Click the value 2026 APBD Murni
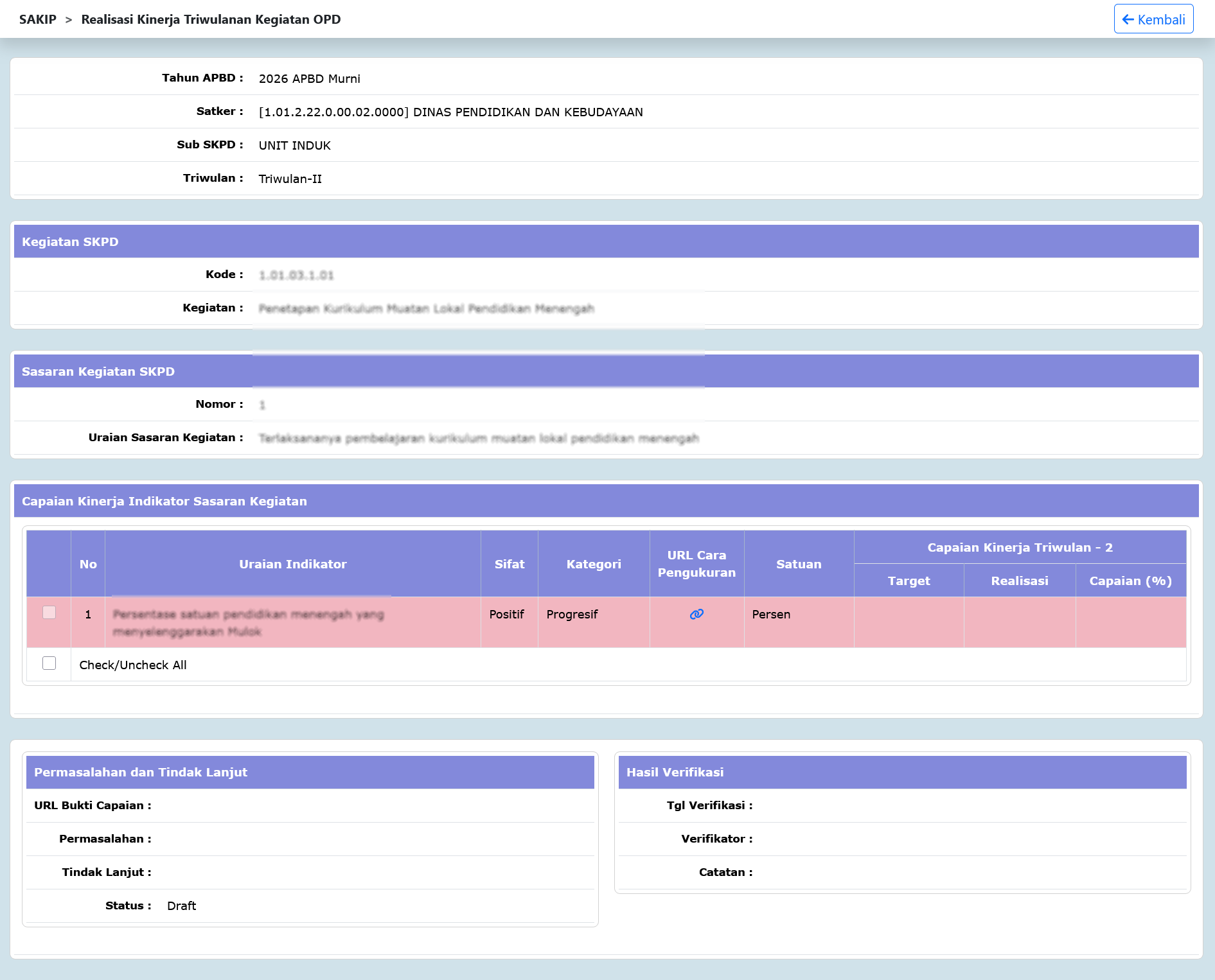This screenshot has width=1215, height=980. pyautogui.click(x=310, y=79)
